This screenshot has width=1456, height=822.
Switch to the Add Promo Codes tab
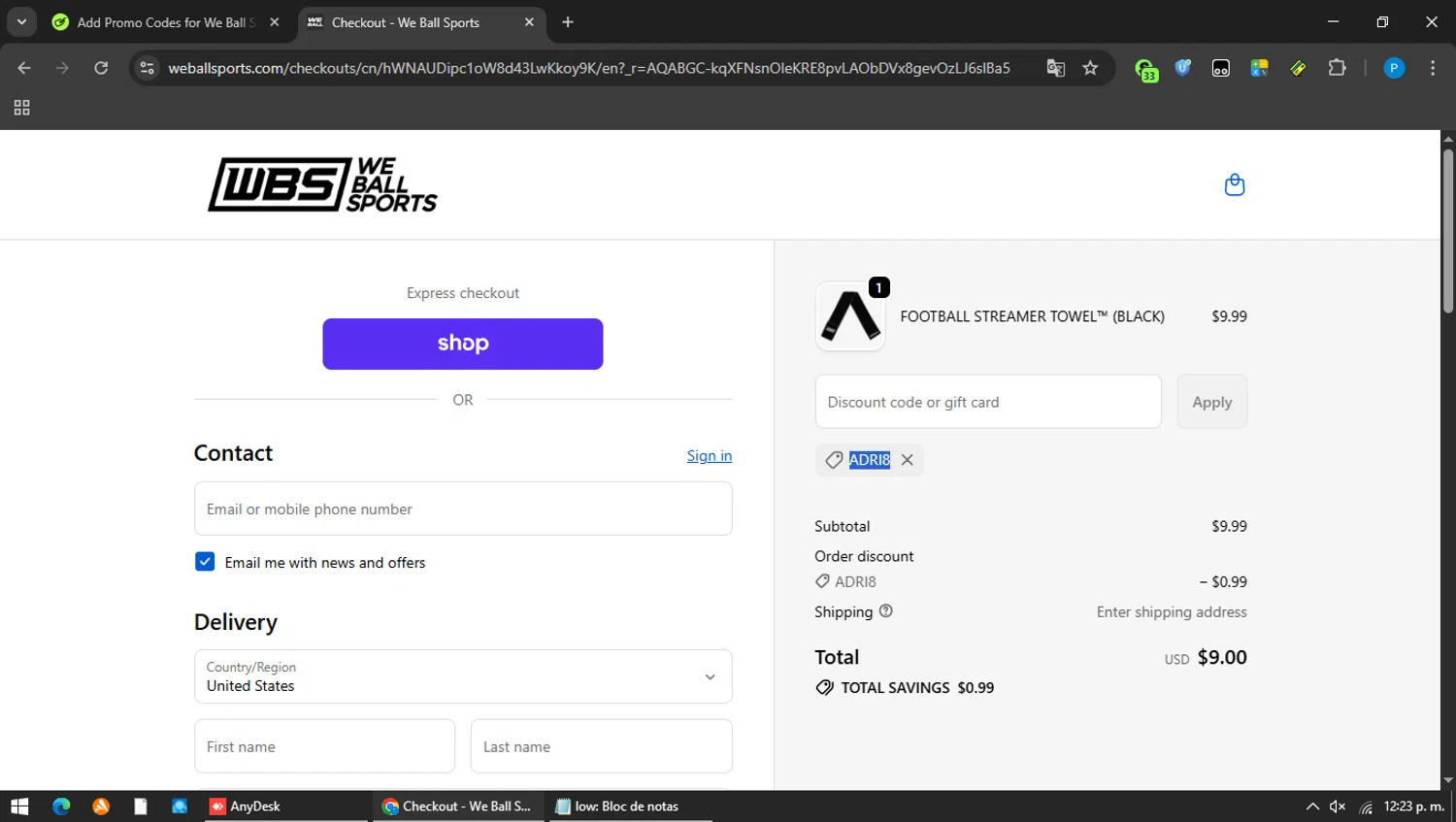click(x=165, y=22)
